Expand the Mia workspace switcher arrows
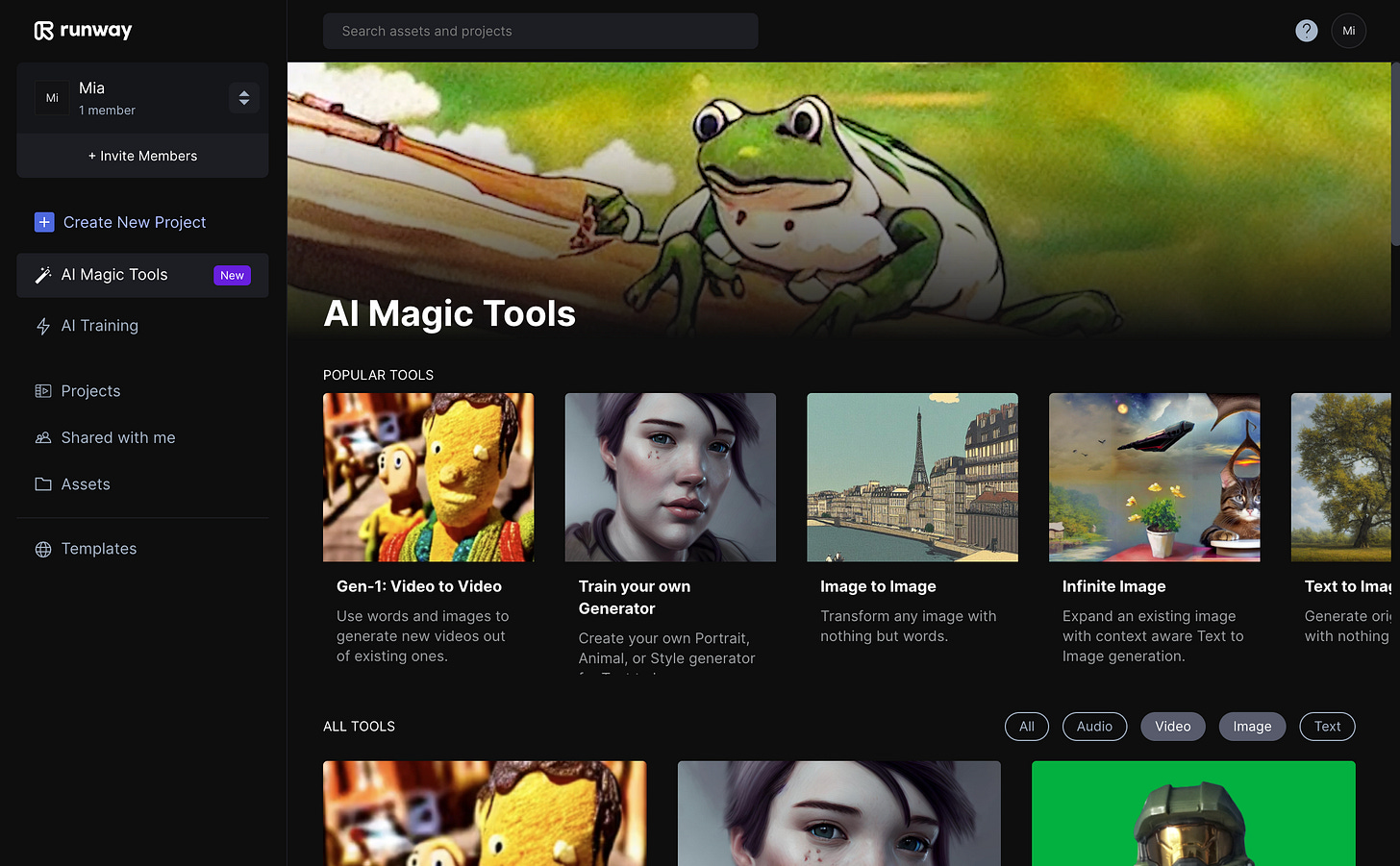The width and height of the screenshot is (1400, 866). click(244, 98)
